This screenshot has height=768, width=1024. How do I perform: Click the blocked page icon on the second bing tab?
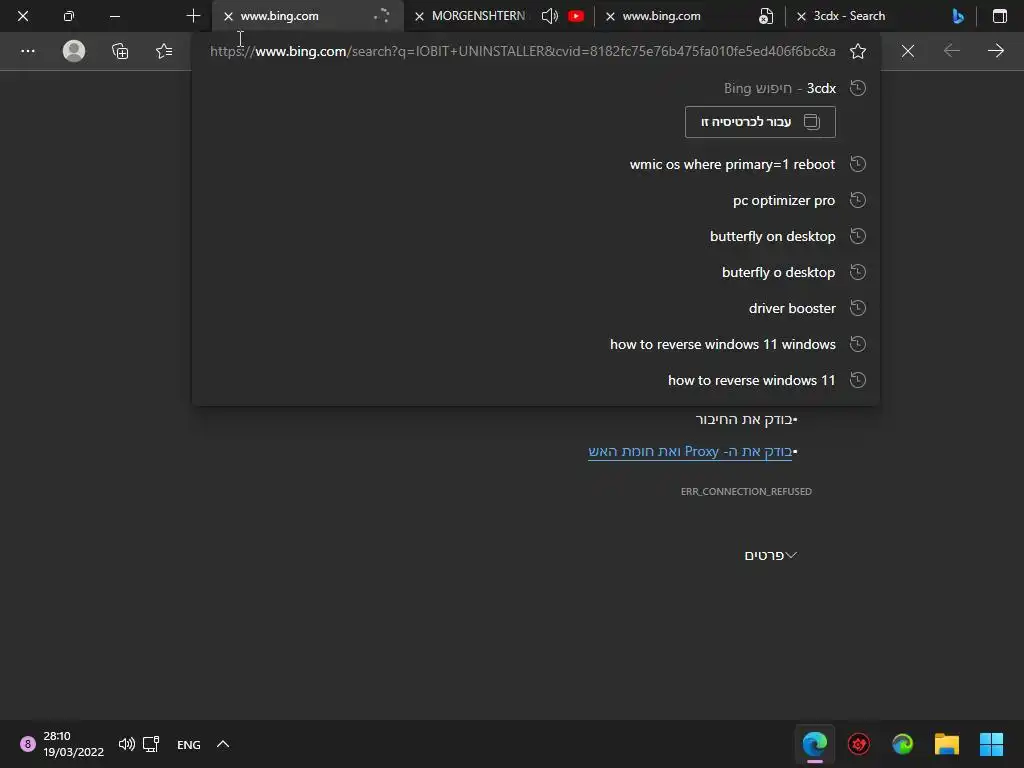[766, 16]
